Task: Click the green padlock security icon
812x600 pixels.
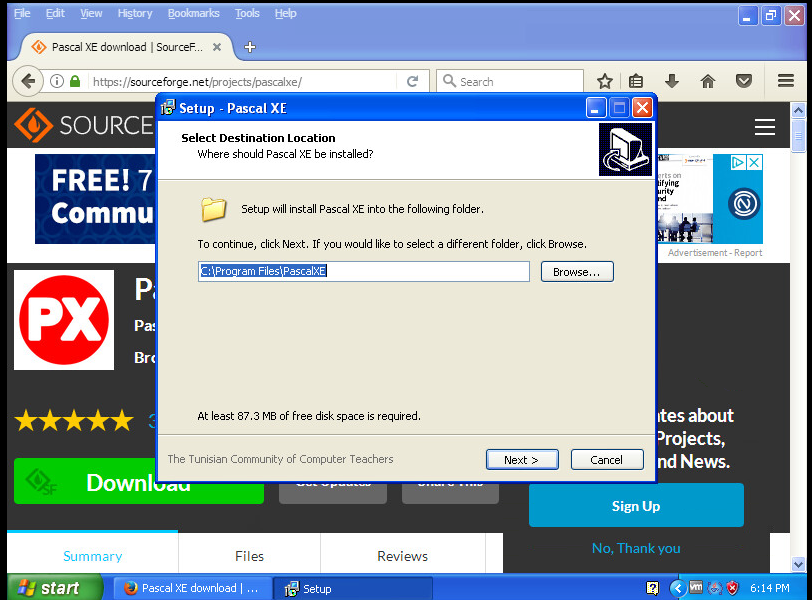Action: tap(75, 81)
